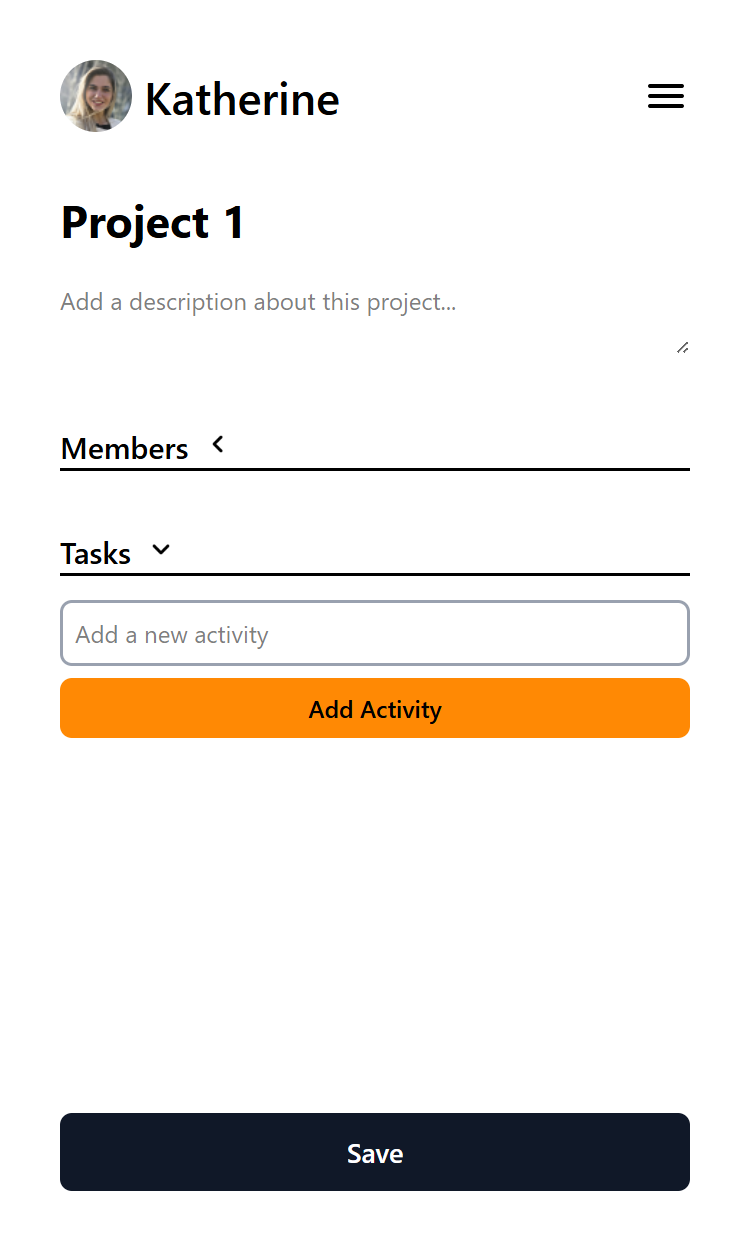Click the Members section heading
The height and width of the screenshot is (1251, 750).
[124, 449]
